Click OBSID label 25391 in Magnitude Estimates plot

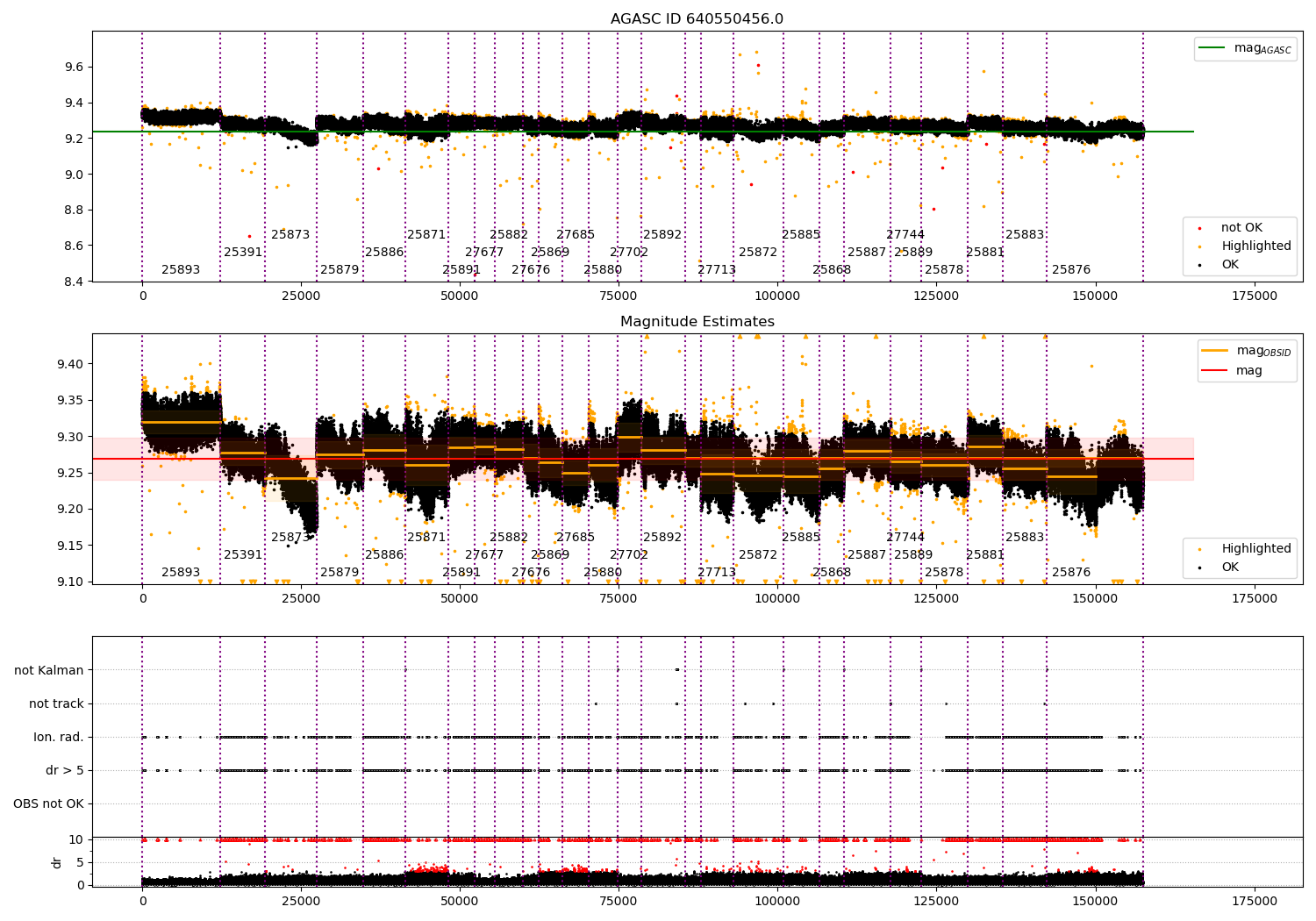pyautogui.click(x=243, y=555)
